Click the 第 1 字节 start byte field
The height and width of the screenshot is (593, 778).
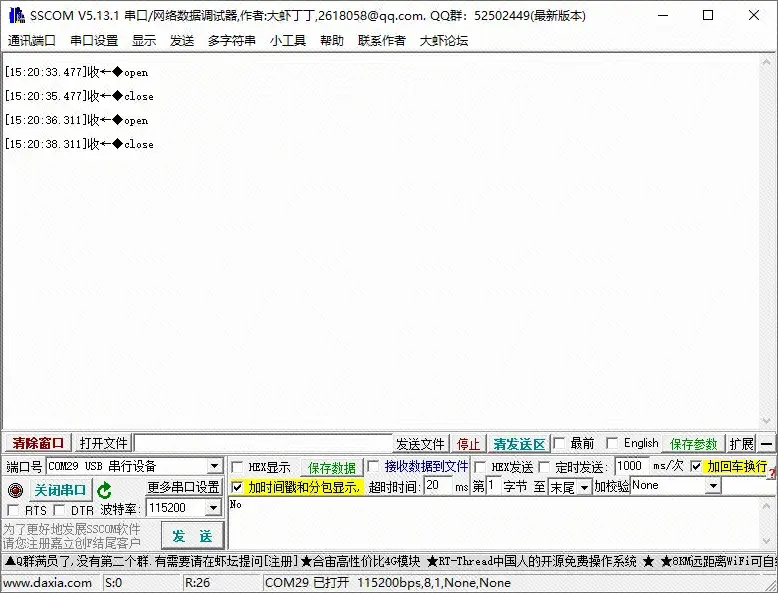point(492,486)
